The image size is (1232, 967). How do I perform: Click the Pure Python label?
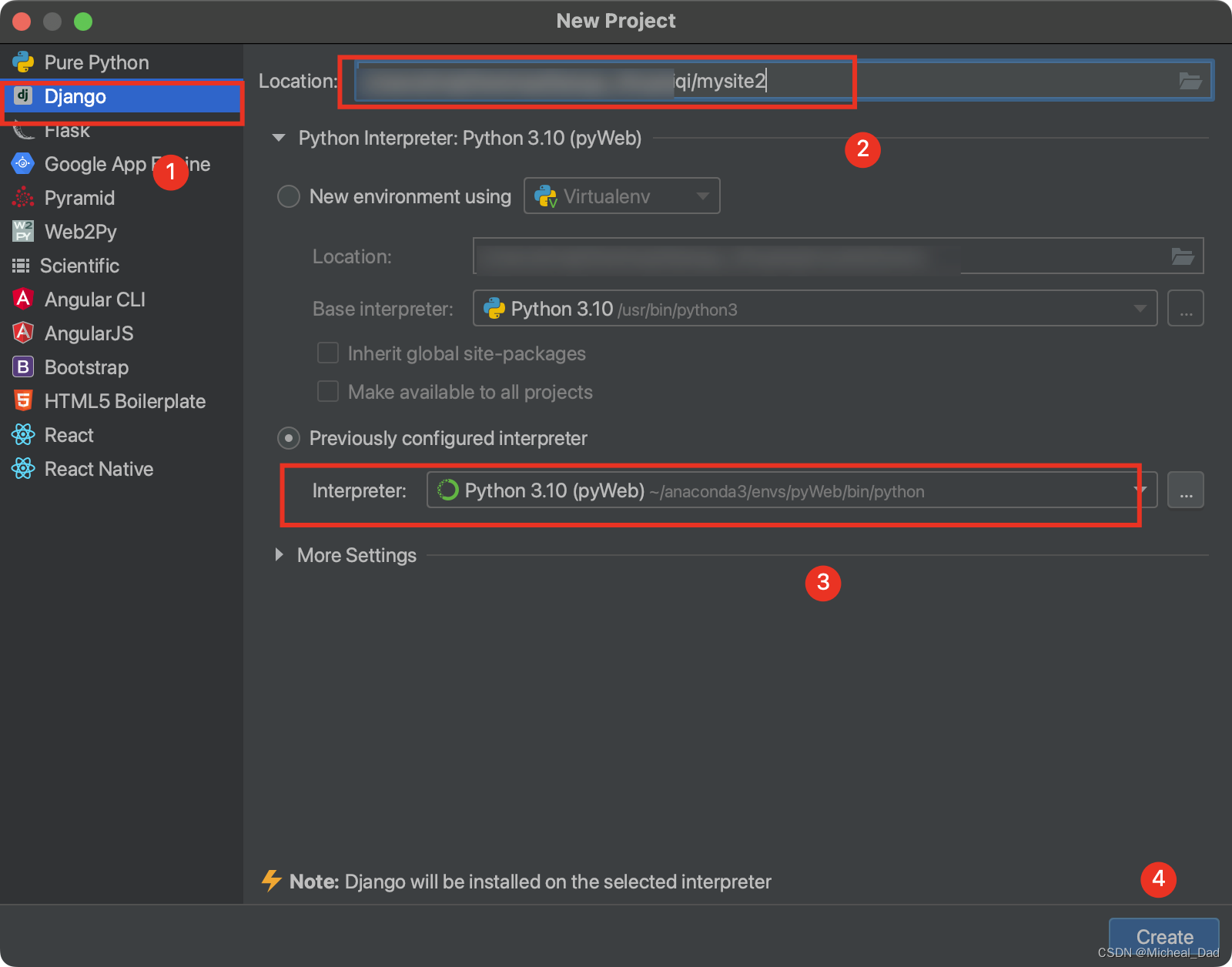[x=96, y=62]
